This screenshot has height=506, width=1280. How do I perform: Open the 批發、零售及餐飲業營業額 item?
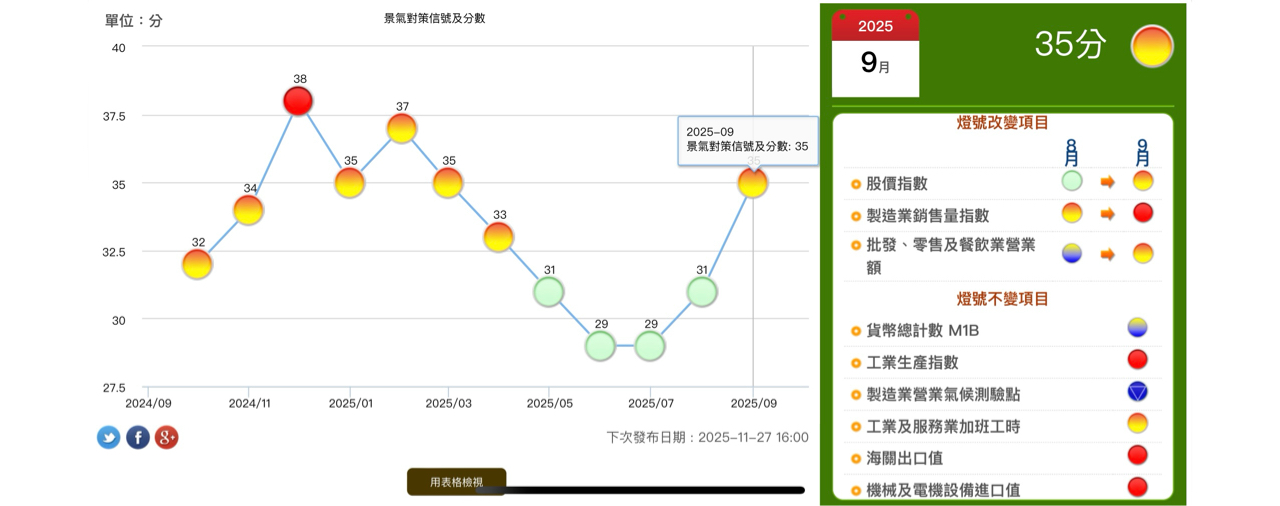[950, 256]
